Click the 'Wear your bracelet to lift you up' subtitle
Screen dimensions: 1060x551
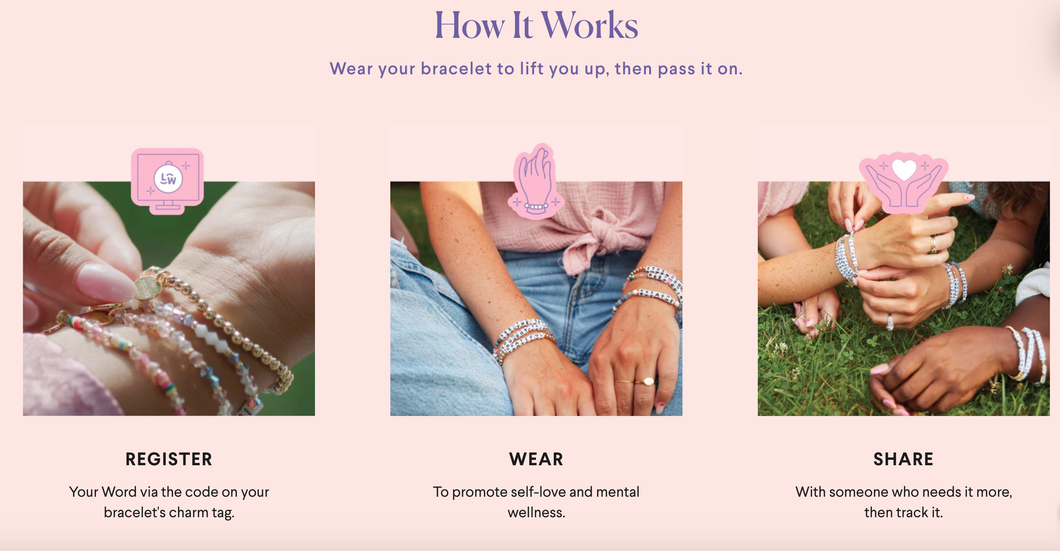(536, 69)
